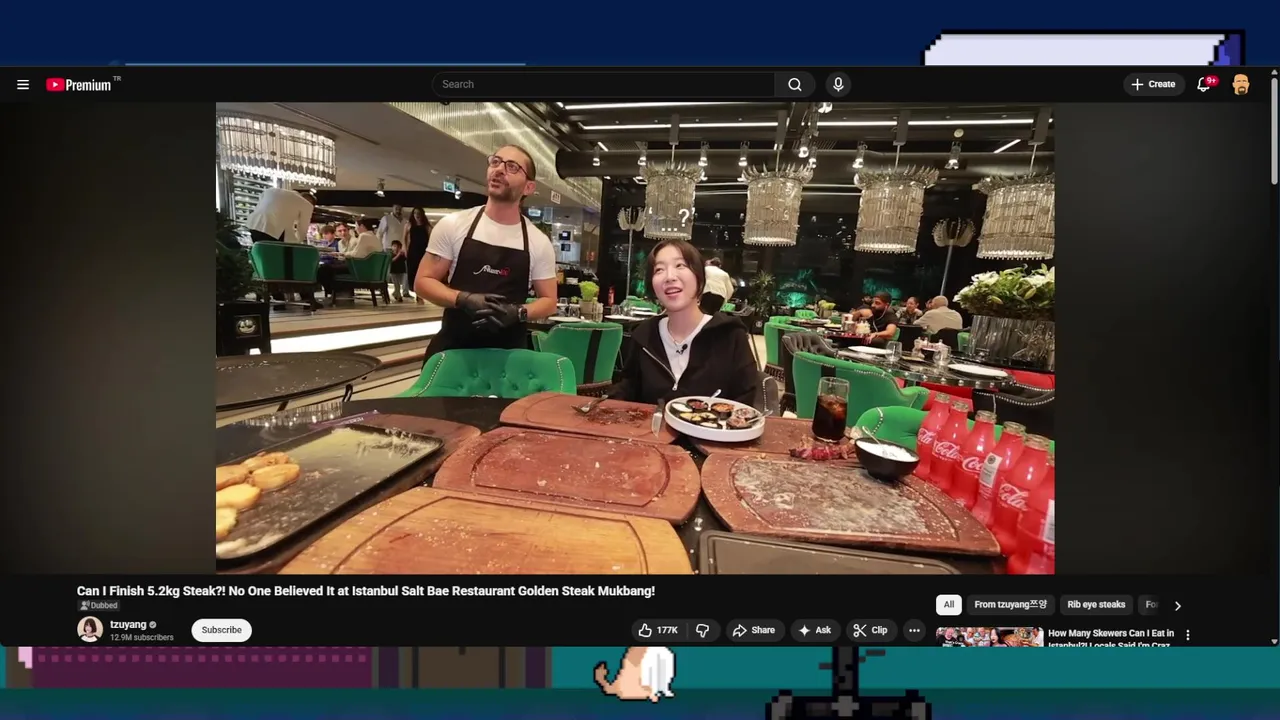Image resolution: width=1280 pixels, height=720 pixels.
Task: Share this video
Action: [753, 630]
